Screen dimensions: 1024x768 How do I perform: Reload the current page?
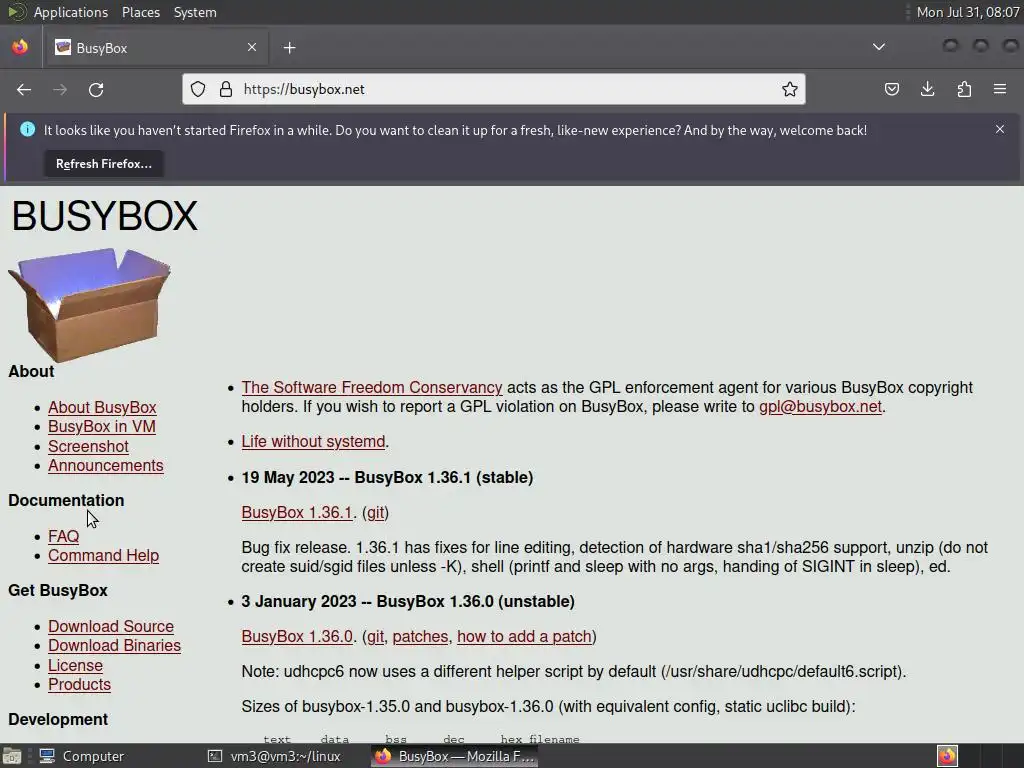pos(96,89)
